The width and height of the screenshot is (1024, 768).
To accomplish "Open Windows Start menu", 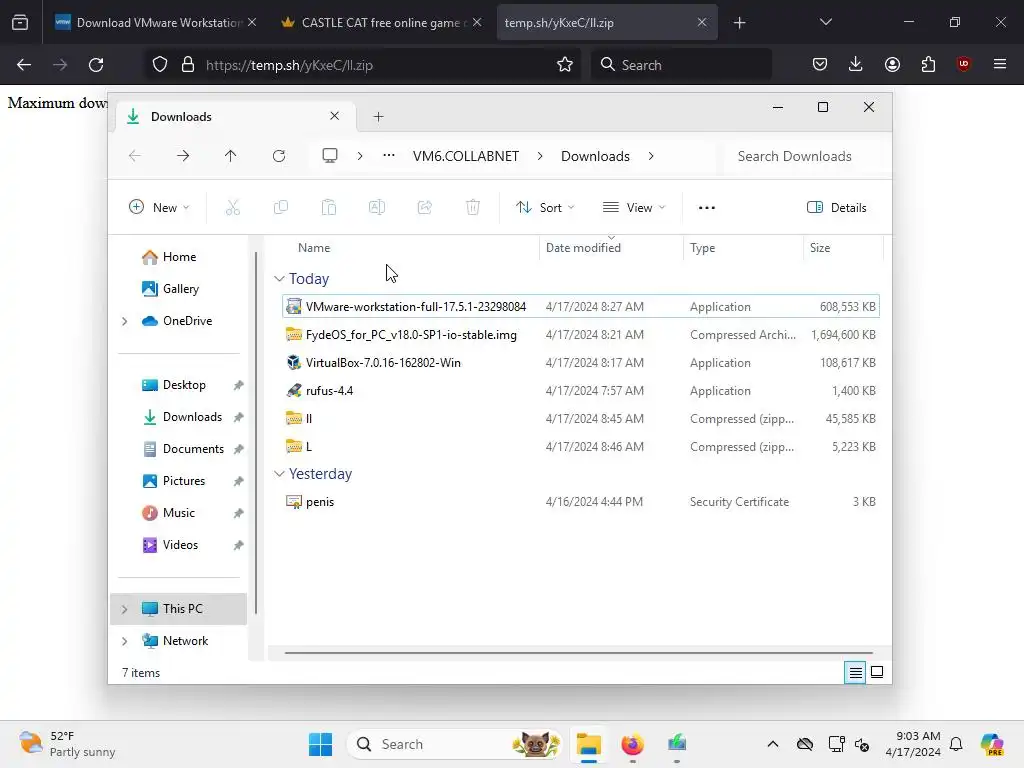I will [x=320, y=744].
